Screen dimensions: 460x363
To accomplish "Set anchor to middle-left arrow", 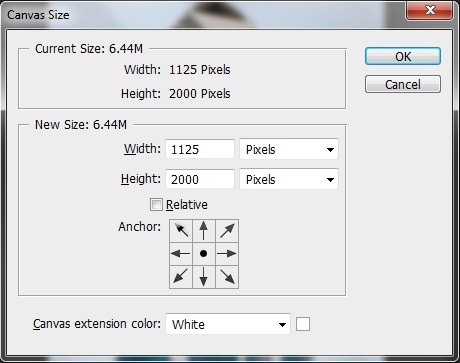I will (181, 254).
